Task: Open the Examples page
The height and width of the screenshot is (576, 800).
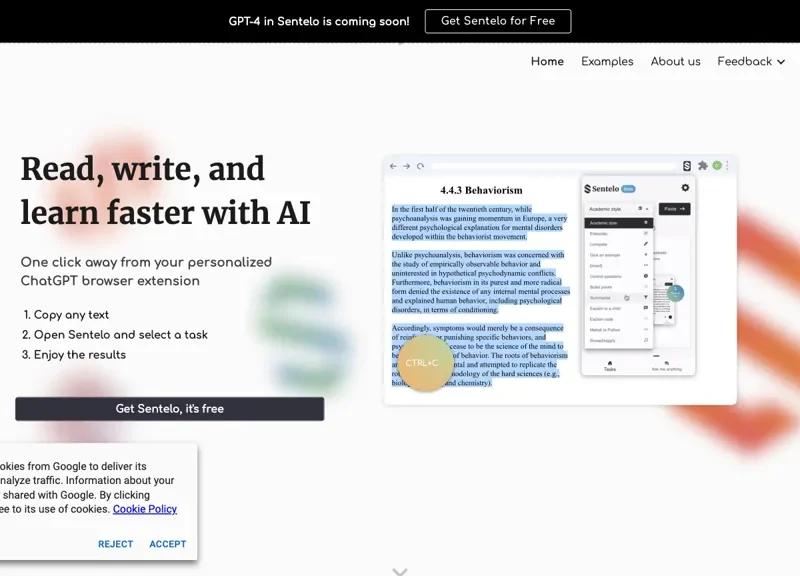Action: (x=607, y=62)
